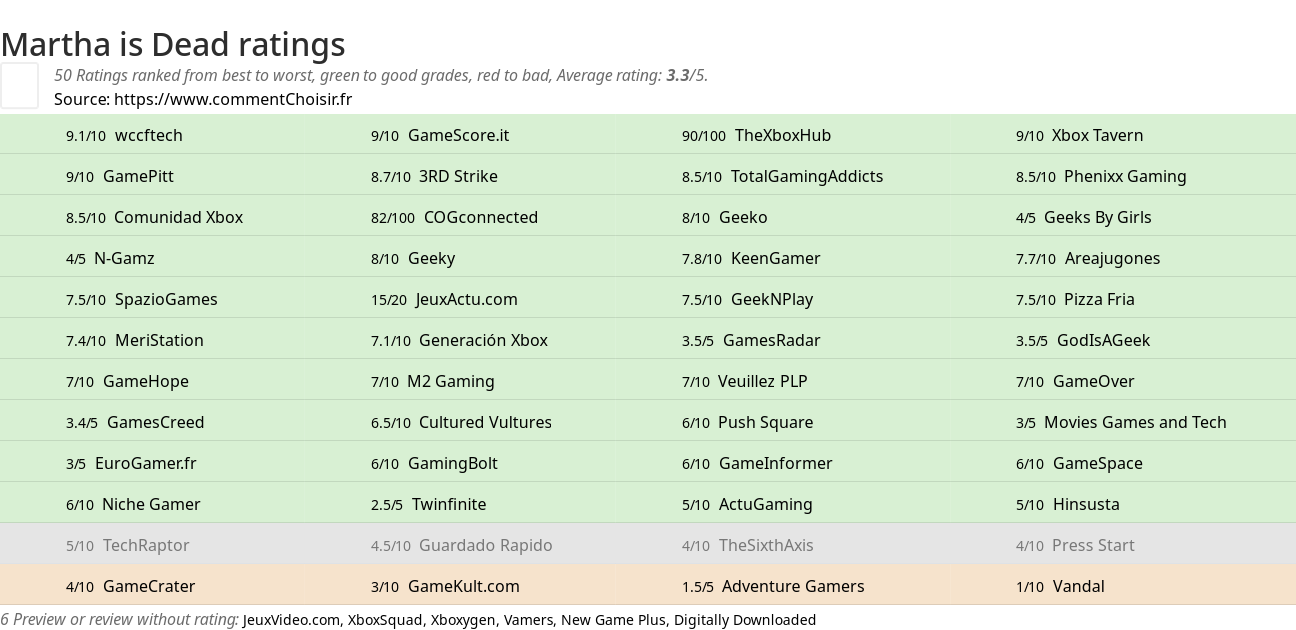The width and height of the screenshot is (1296, 630).
Task: Open the commentChoisir.fr source link
Action: tap(232, 99)
